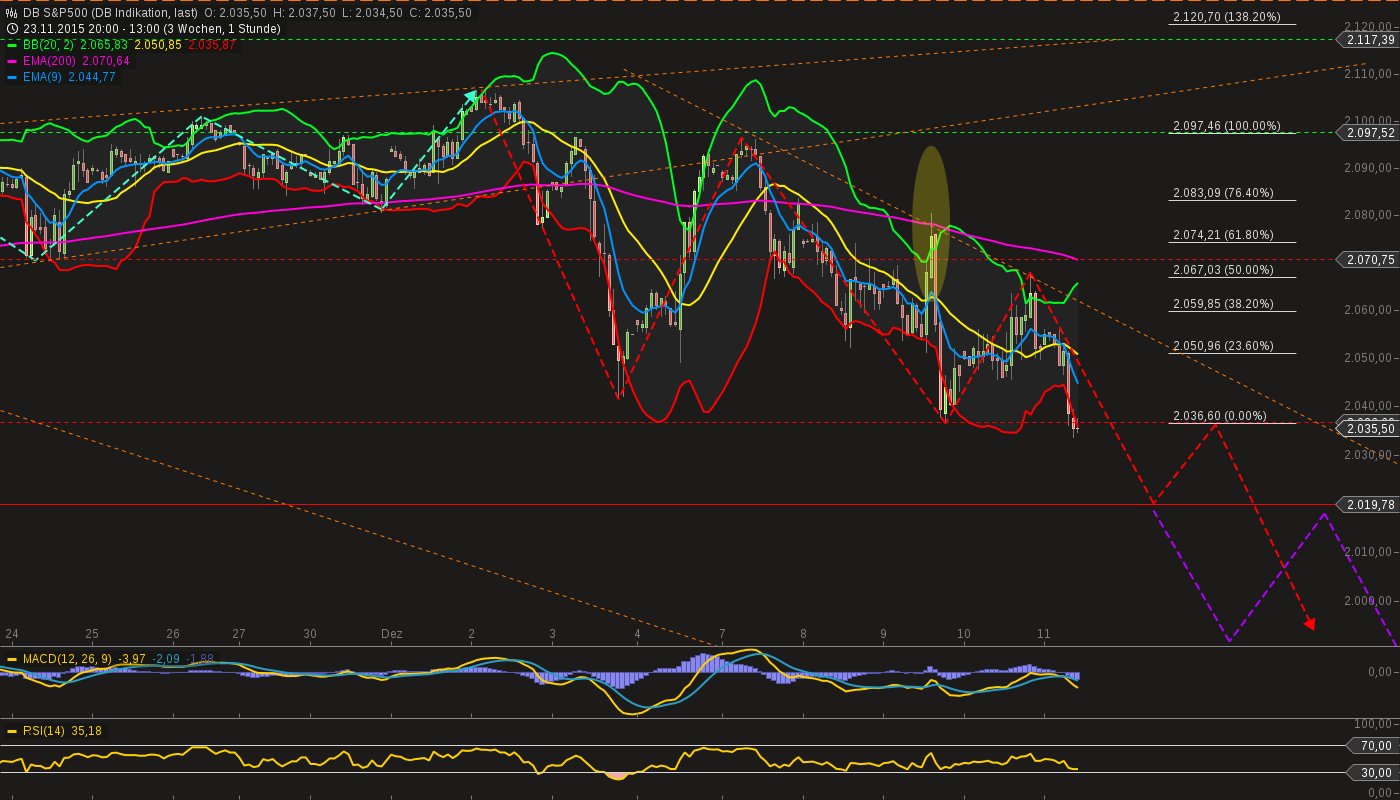The image size is (1400, 800).
Task: Click the Dez label on the date axis
Action: tap(391, 634)
